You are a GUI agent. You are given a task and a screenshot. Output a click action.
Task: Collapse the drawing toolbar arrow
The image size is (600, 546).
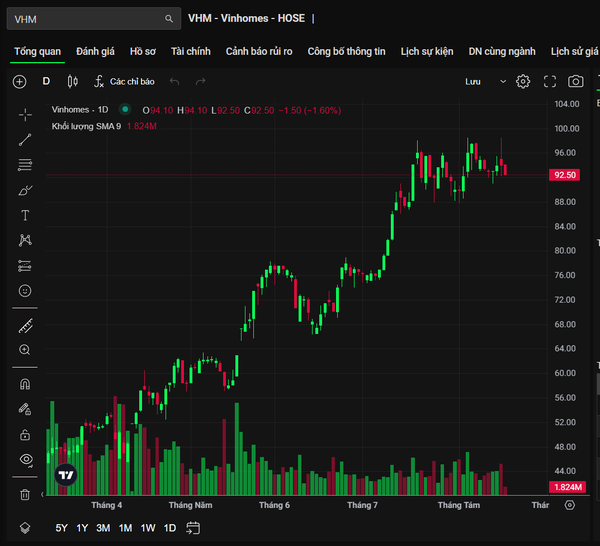point(42,494)
